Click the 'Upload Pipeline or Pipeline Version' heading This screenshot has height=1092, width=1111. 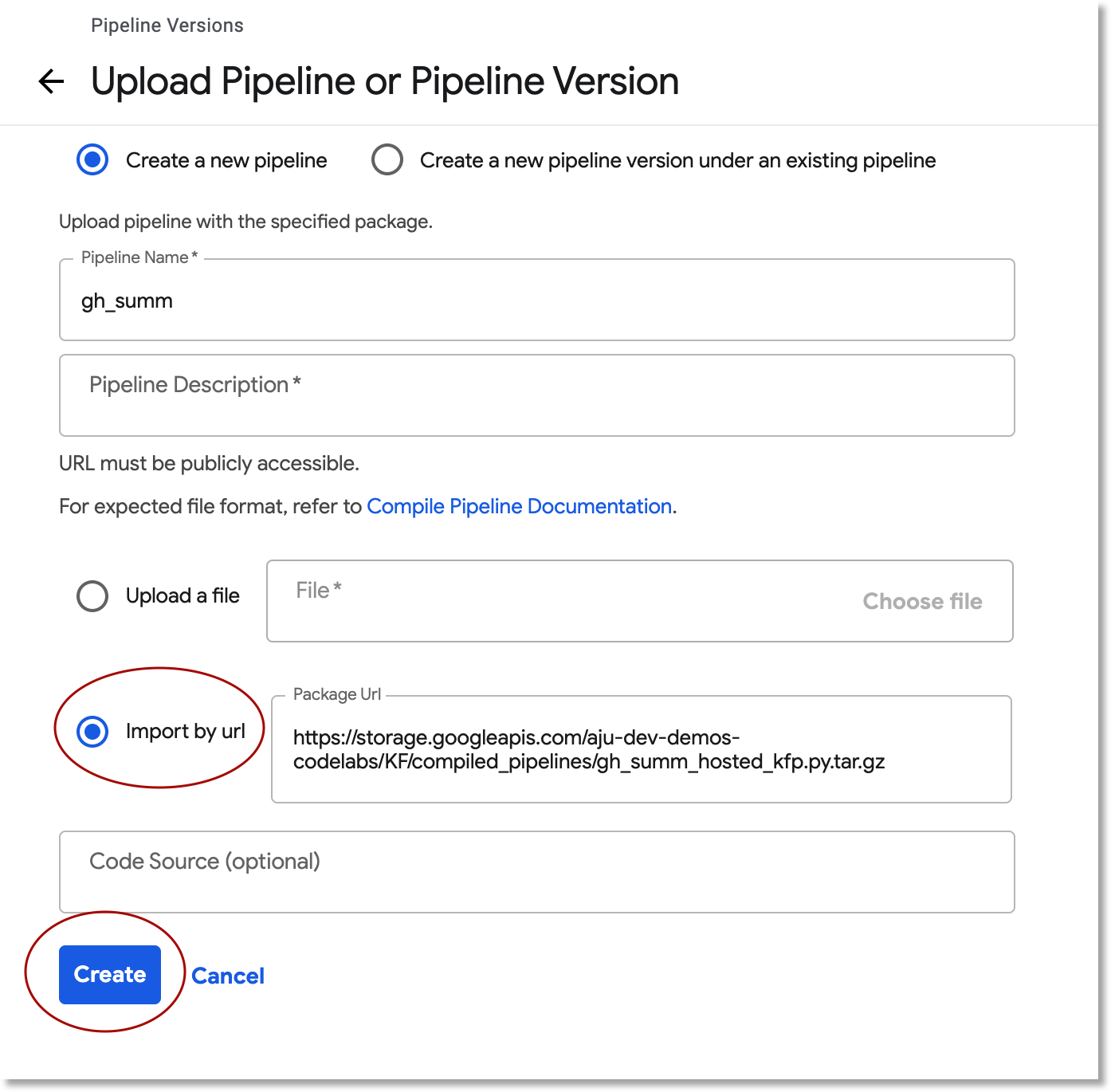(385, 81)
